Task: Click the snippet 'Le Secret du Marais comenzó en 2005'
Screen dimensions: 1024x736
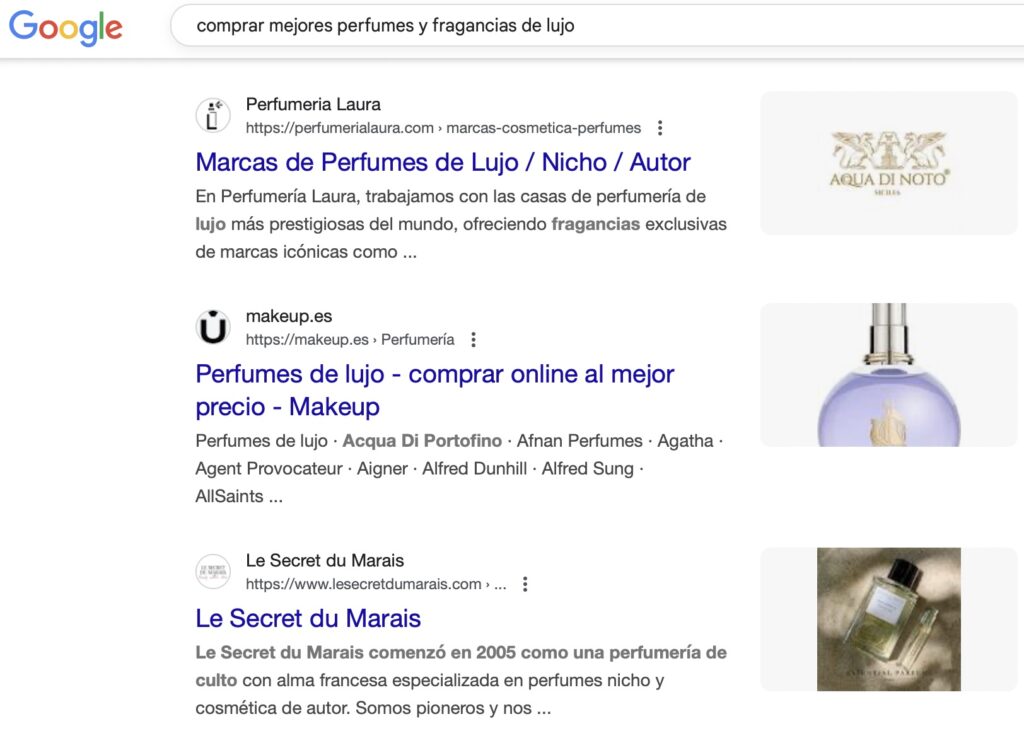Action: 461,680
